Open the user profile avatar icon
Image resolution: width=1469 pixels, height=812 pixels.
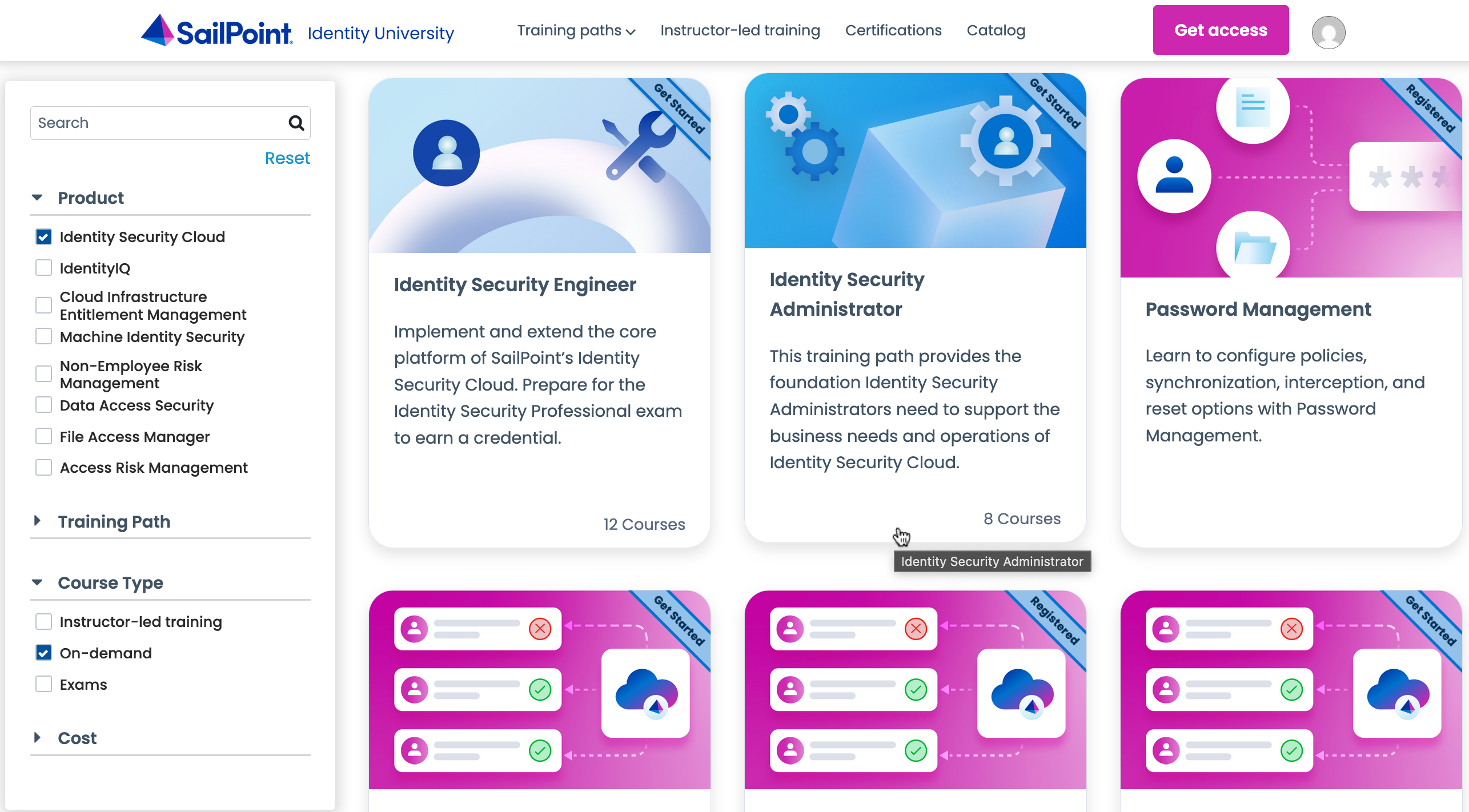tap(1328, 33)
